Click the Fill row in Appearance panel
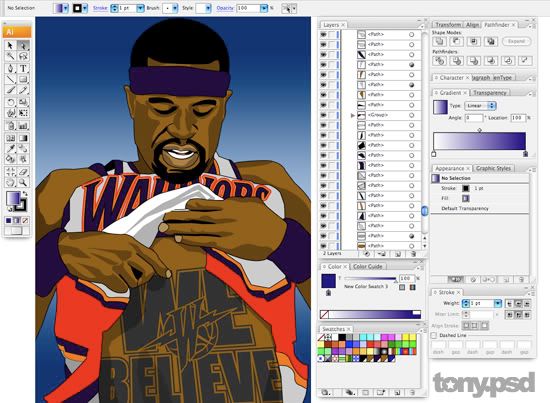 [x=480, y=199]
